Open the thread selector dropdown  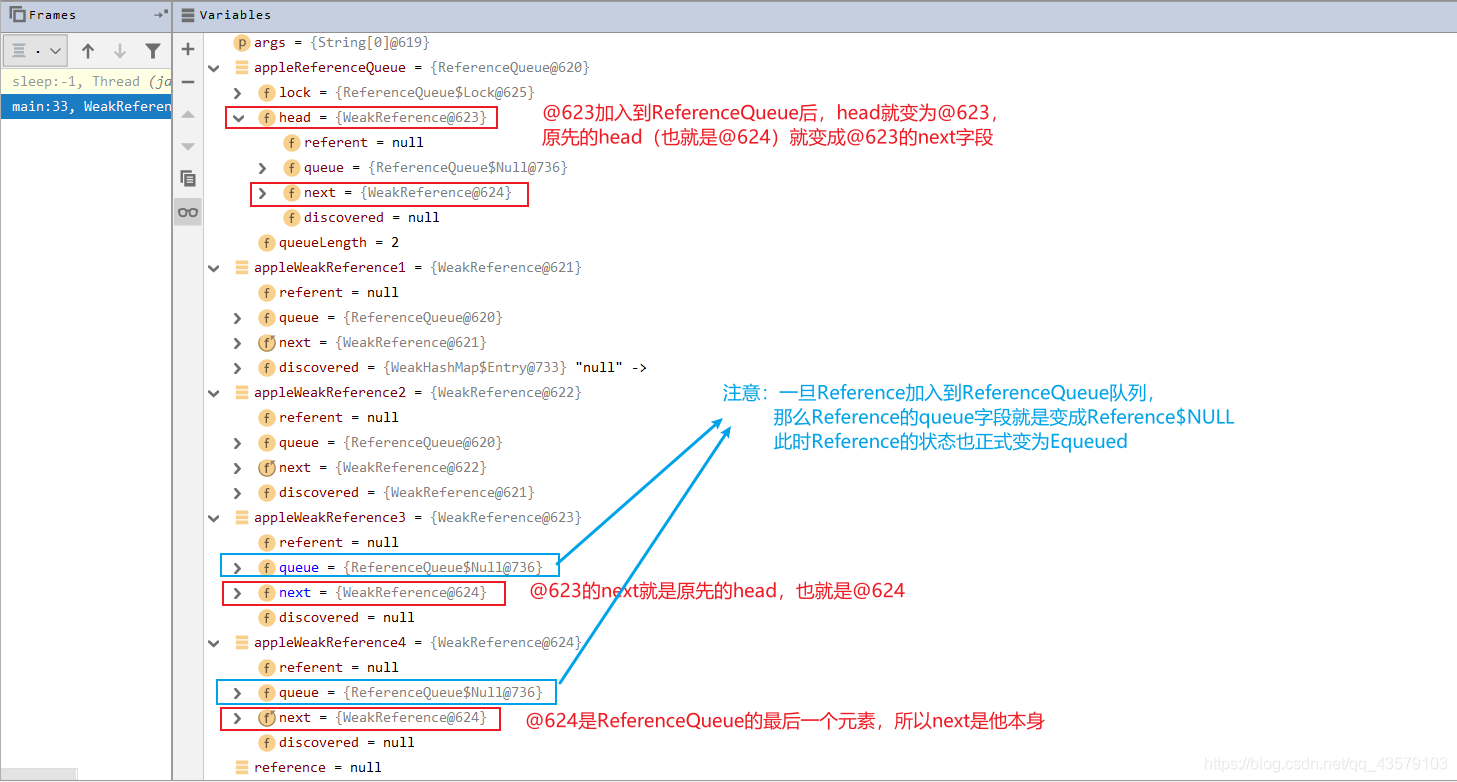[35, 50]
